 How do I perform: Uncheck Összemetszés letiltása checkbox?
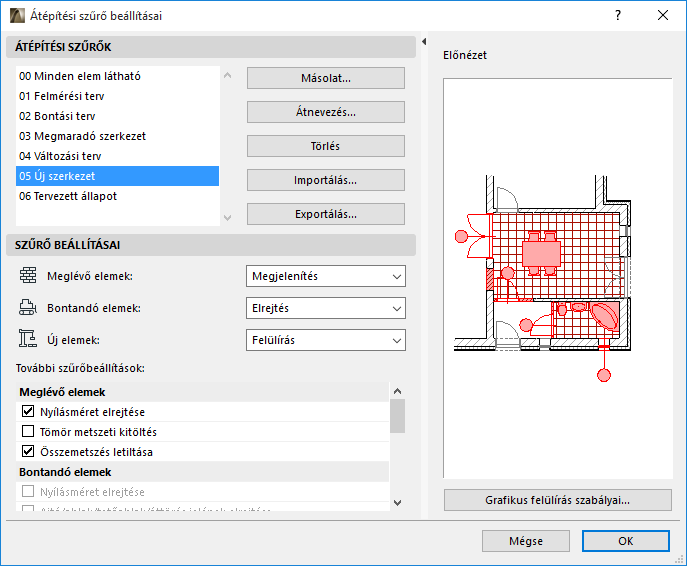28,451
